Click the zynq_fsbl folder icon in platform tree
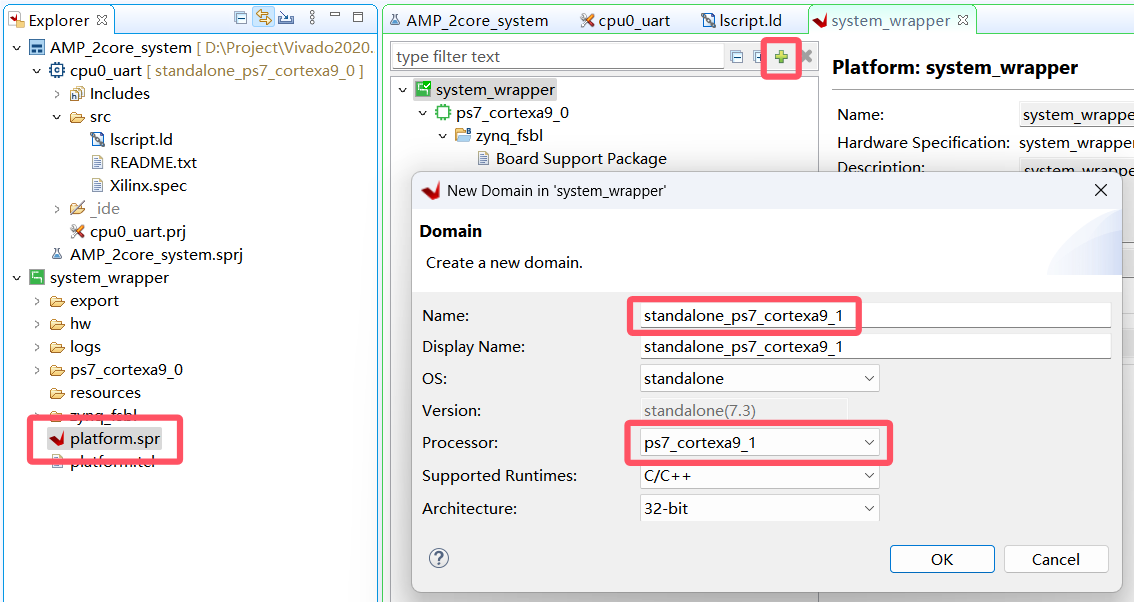Image resolution: width=1134 pixels, height=602 pixels. (x=463, y=135)
